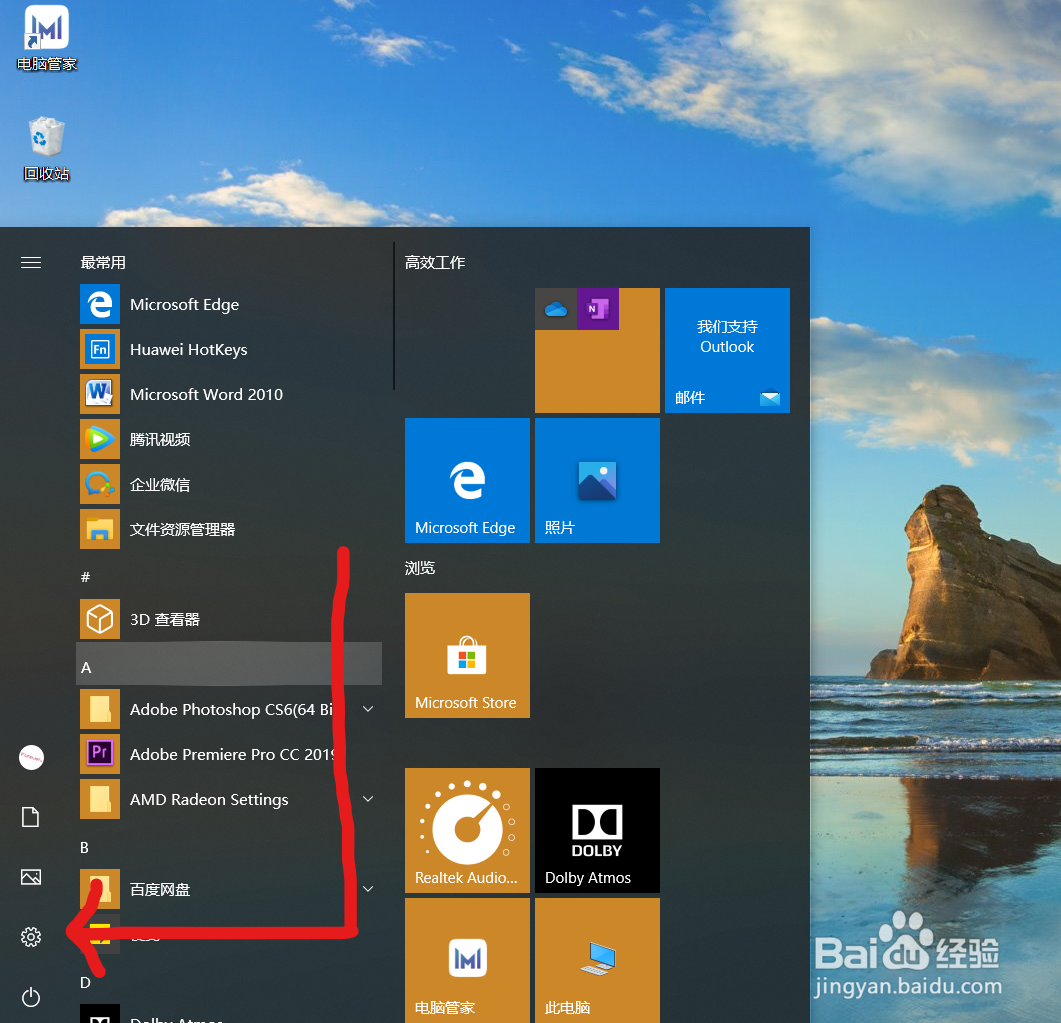
Task: Launch 腾讯视频 app
Action: click(230, 439)
